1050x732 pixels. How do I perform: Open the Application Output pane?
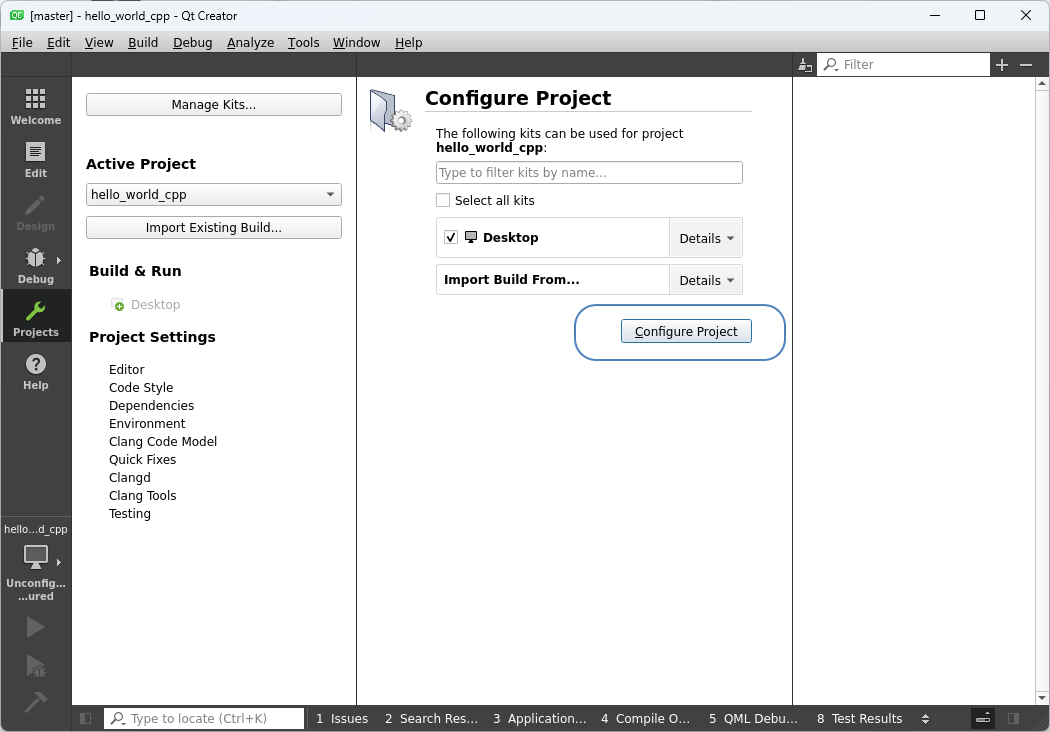click(540, 719)
